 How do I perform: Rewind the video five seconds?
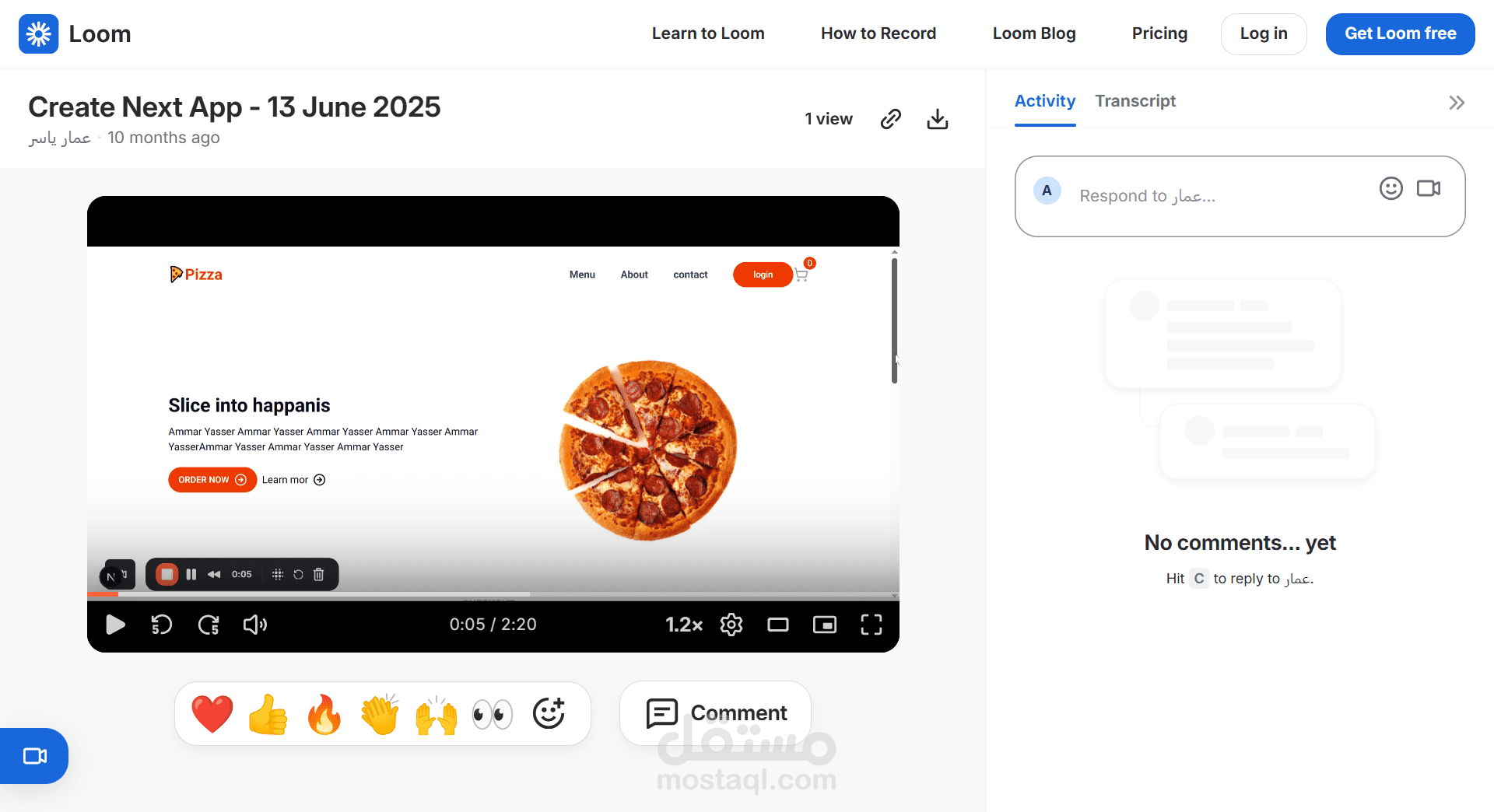coord(161,625)
